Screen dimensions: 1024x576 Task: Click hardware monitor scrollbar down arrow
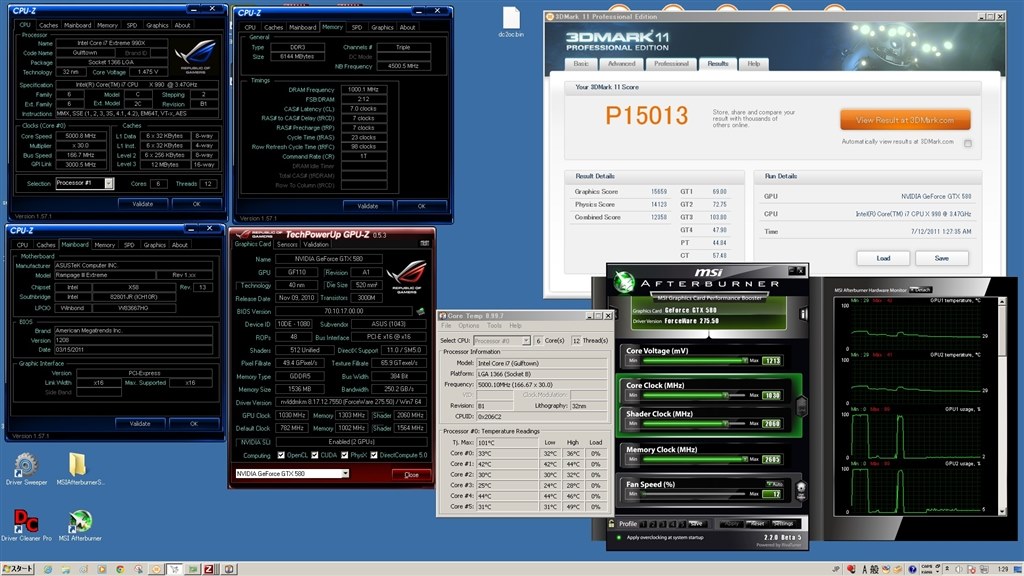[x=1002, y=511]
